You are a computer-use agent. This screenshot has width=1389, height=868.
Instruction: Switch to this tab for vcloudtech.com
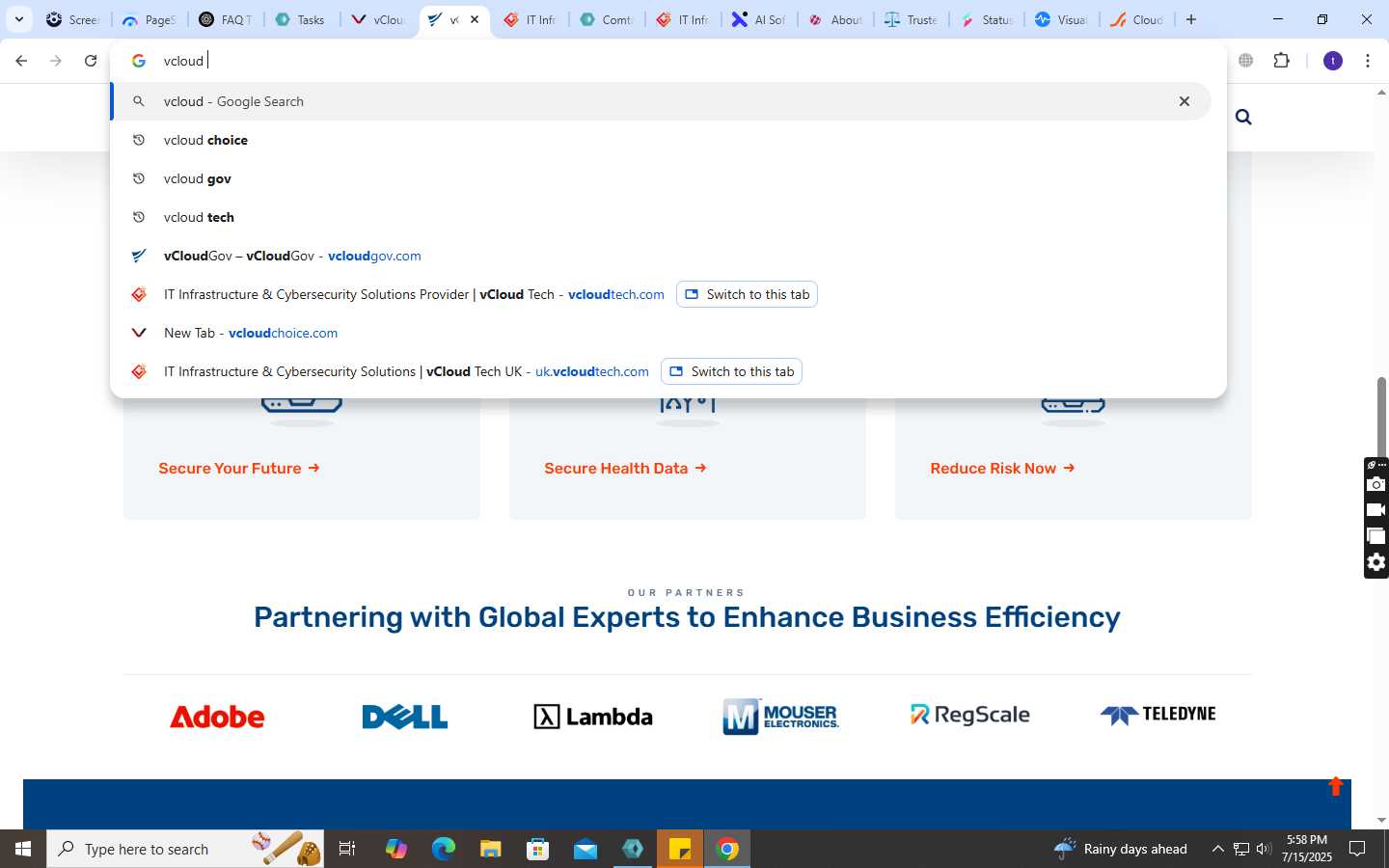tap(747, 294)
